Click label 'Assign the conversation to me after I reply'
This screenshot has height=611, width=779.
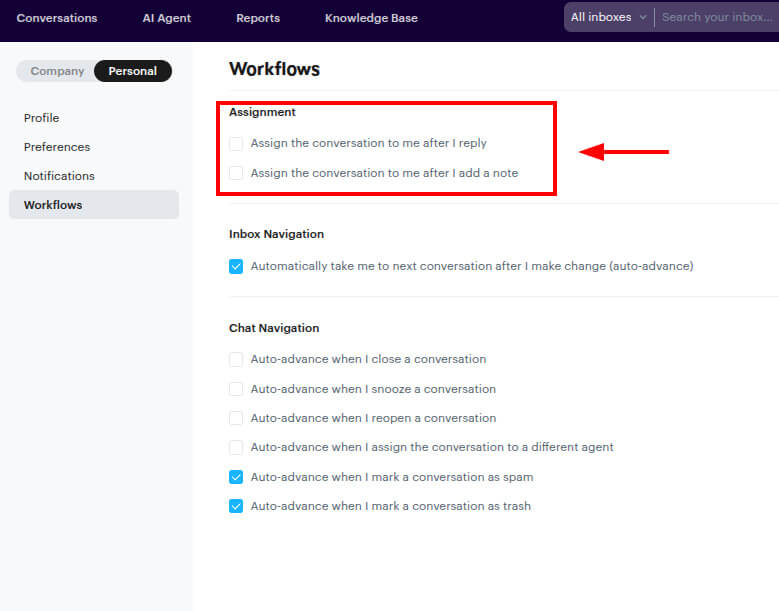pos(369,143)
